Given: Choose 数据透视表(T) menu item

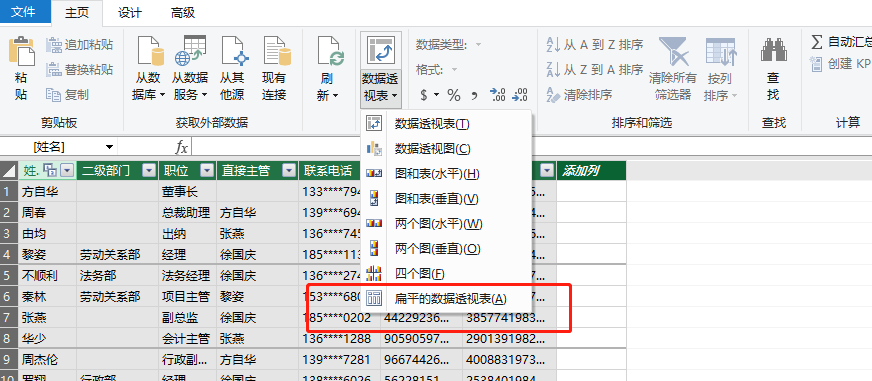Looking at the screenshot, I should (447, 124).
